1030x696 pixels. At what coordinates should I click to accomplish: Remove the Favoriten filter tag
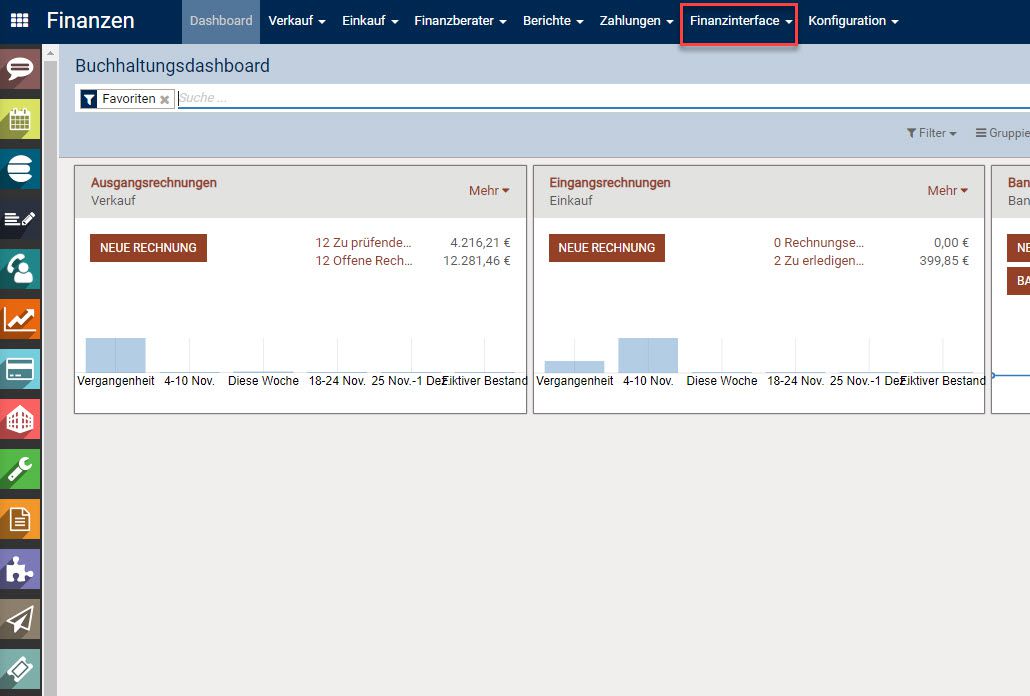[165, 100]
